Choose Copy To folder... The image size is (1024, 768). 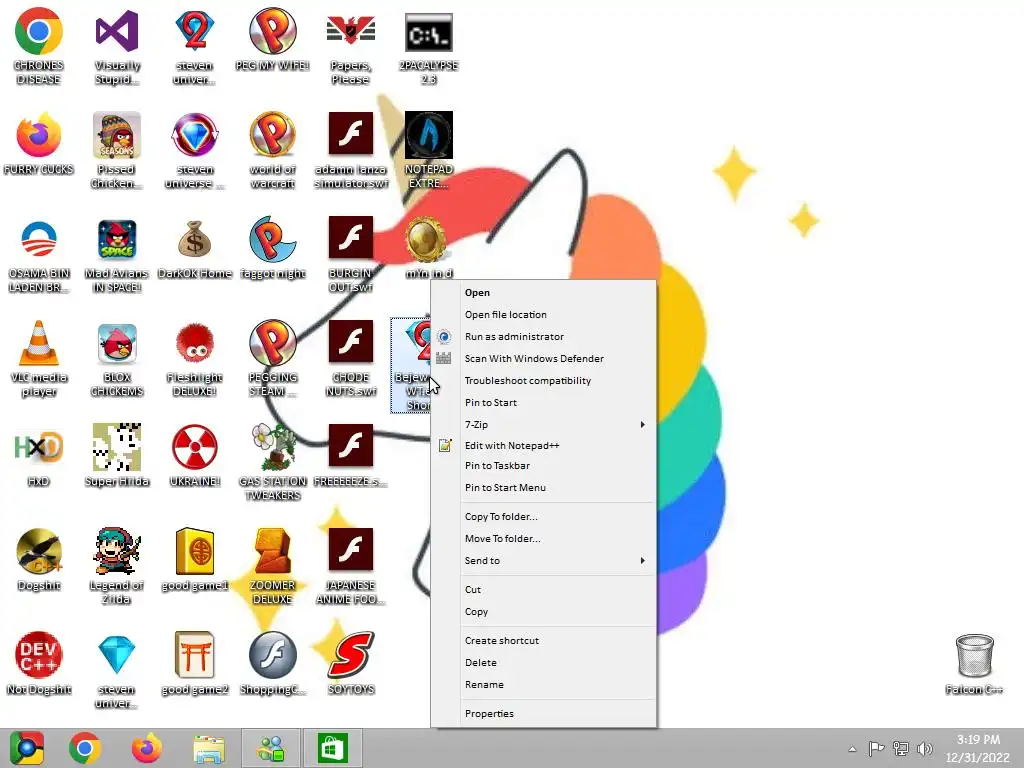click(544, 517)
